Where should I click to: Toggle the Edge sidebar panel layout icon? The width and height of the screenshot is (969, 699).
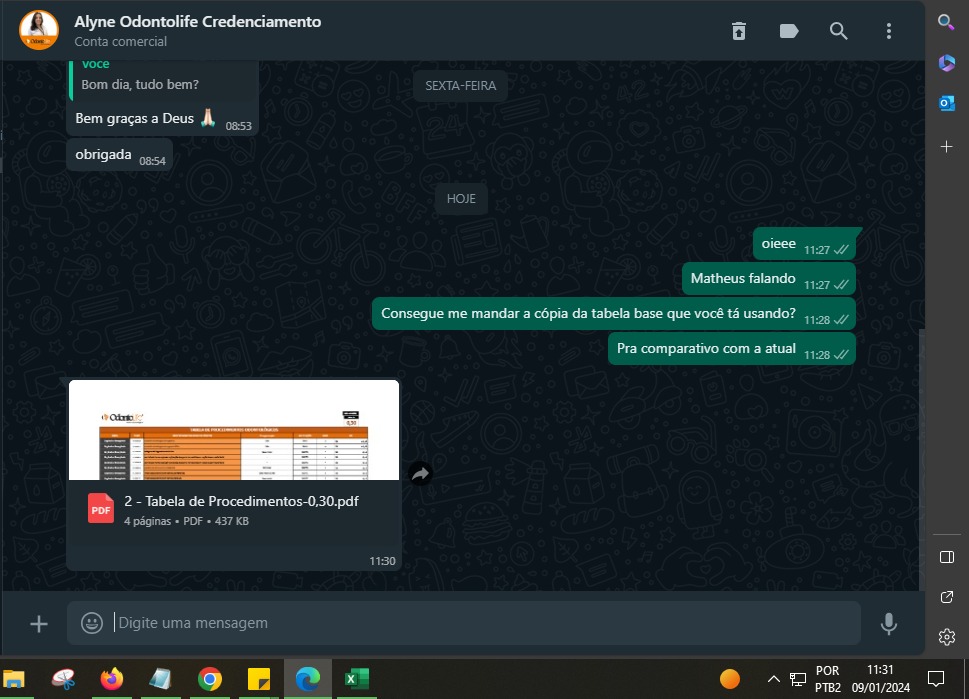[946, 557]
